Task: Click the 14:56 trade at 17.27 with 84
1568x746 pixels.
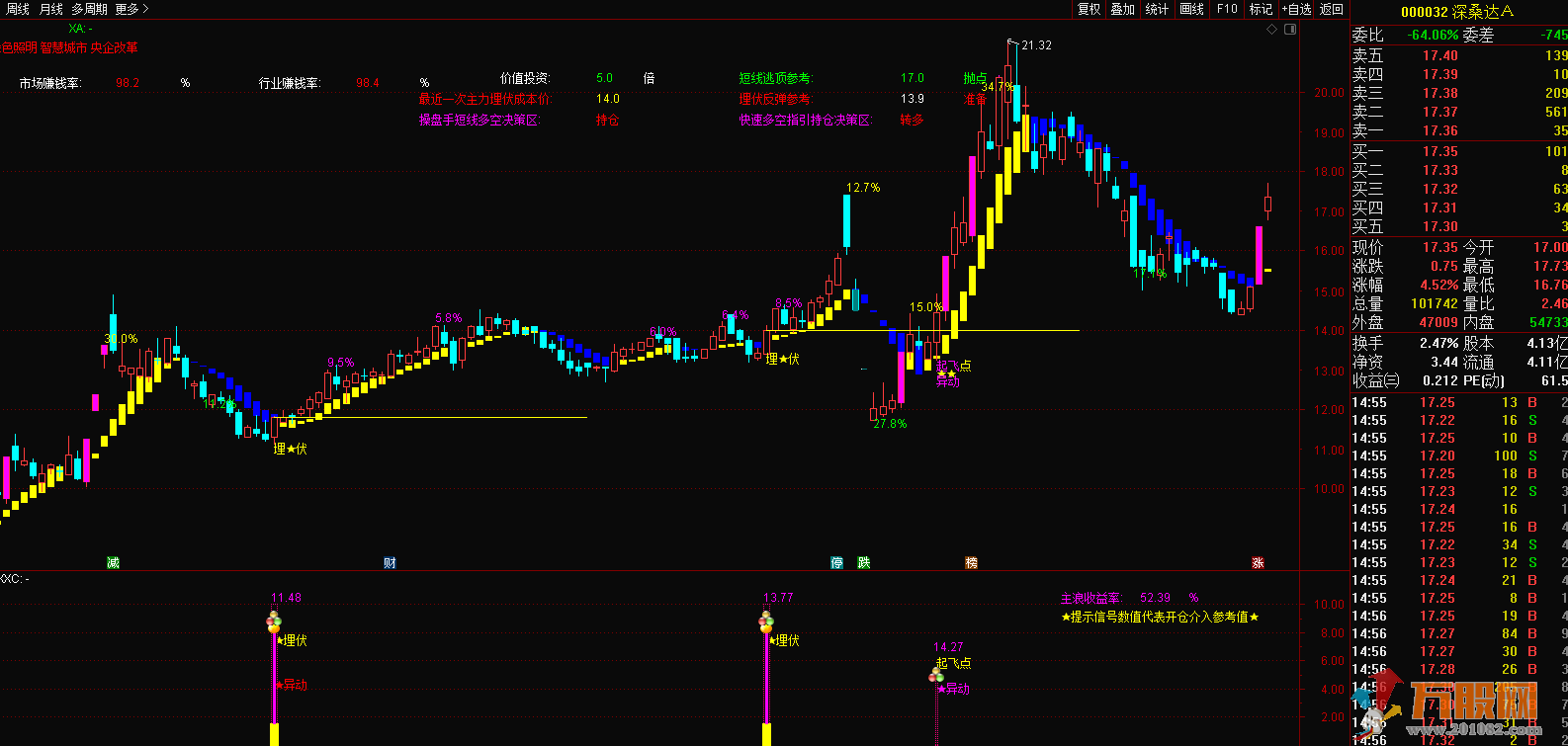Action: [1459, 633]
